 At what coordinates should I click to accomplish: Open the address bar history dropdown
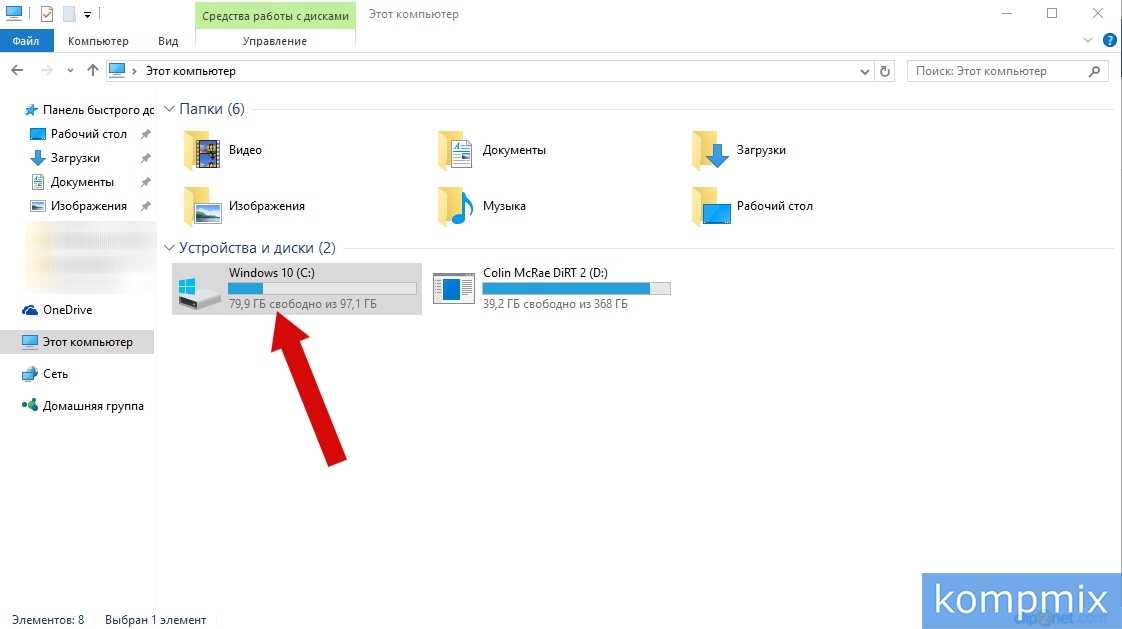coord(864,71)
